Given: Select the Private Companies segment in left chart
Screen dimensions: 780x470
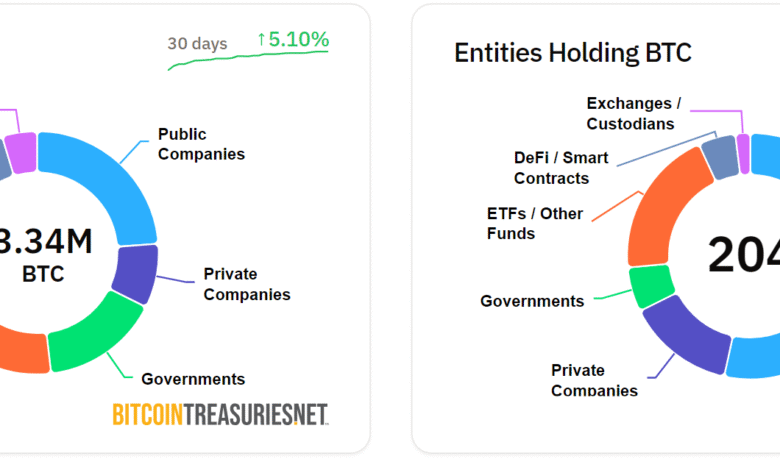Looking at the screenshot, I should 137,274.
